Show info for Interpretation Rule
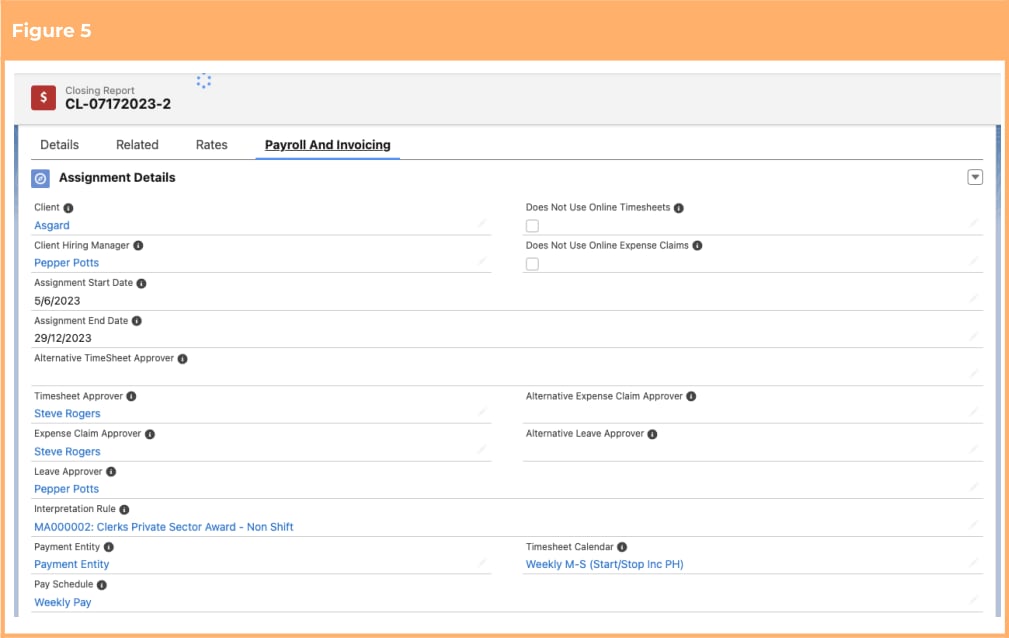 (x=124, y=509)
